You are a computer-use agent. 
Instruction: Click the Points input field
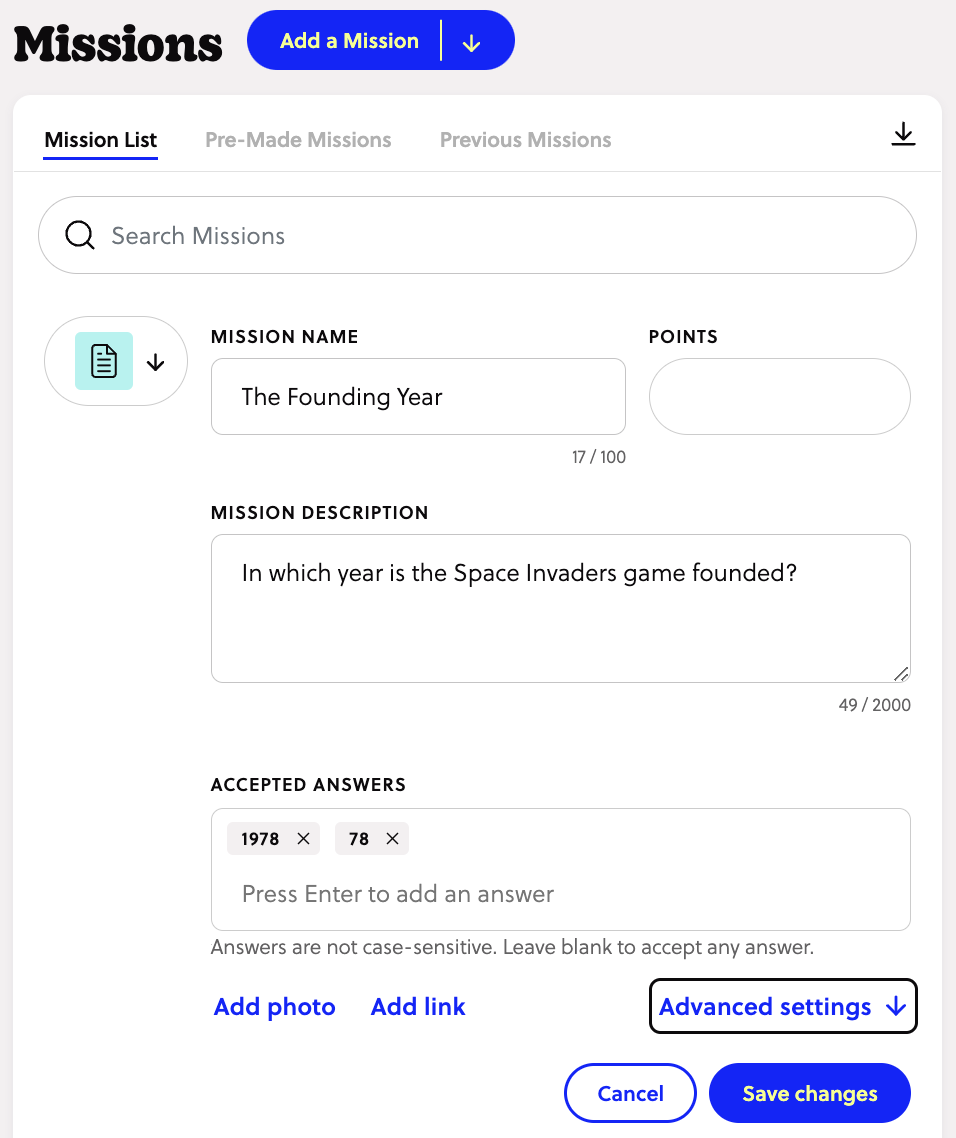click(x=779, y=396)
